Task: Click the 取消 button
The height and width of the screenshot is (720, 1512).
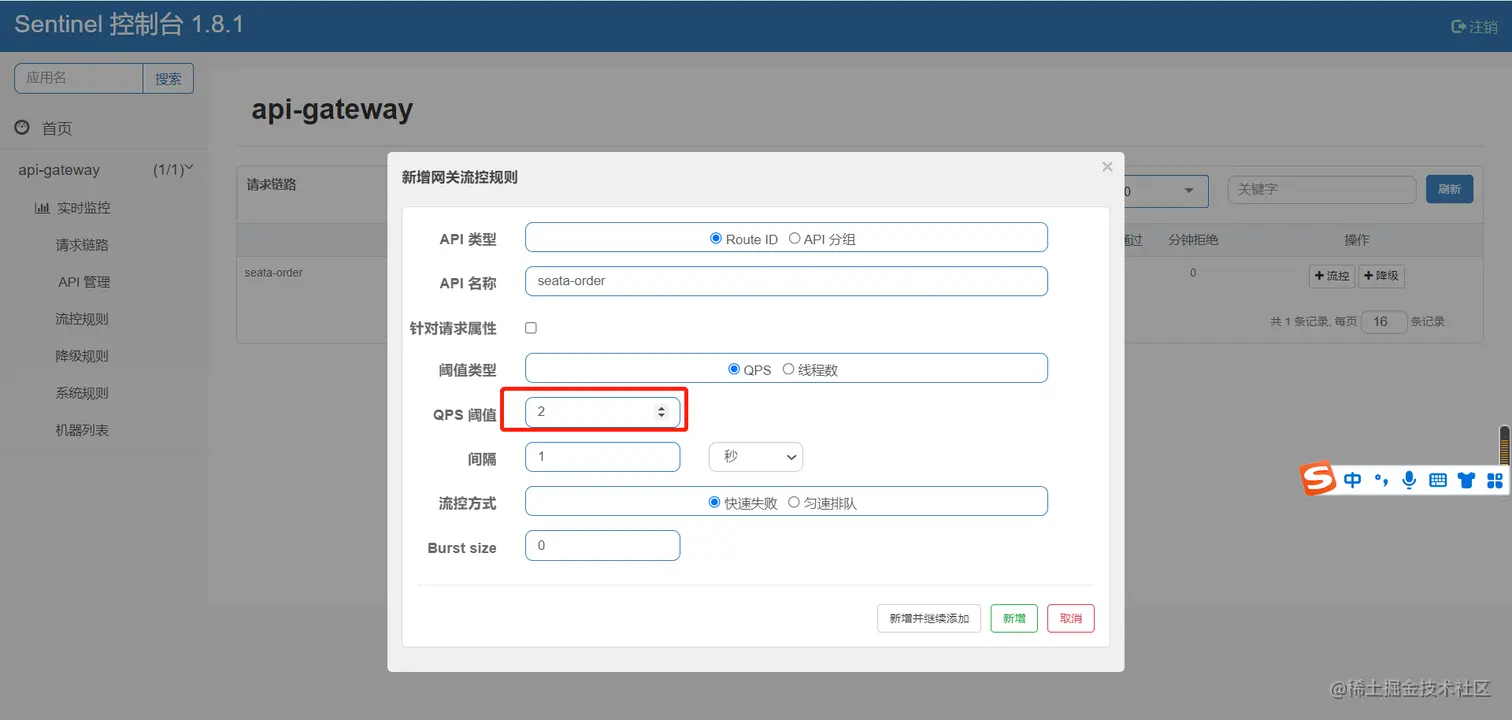Action: point(1071,618)
